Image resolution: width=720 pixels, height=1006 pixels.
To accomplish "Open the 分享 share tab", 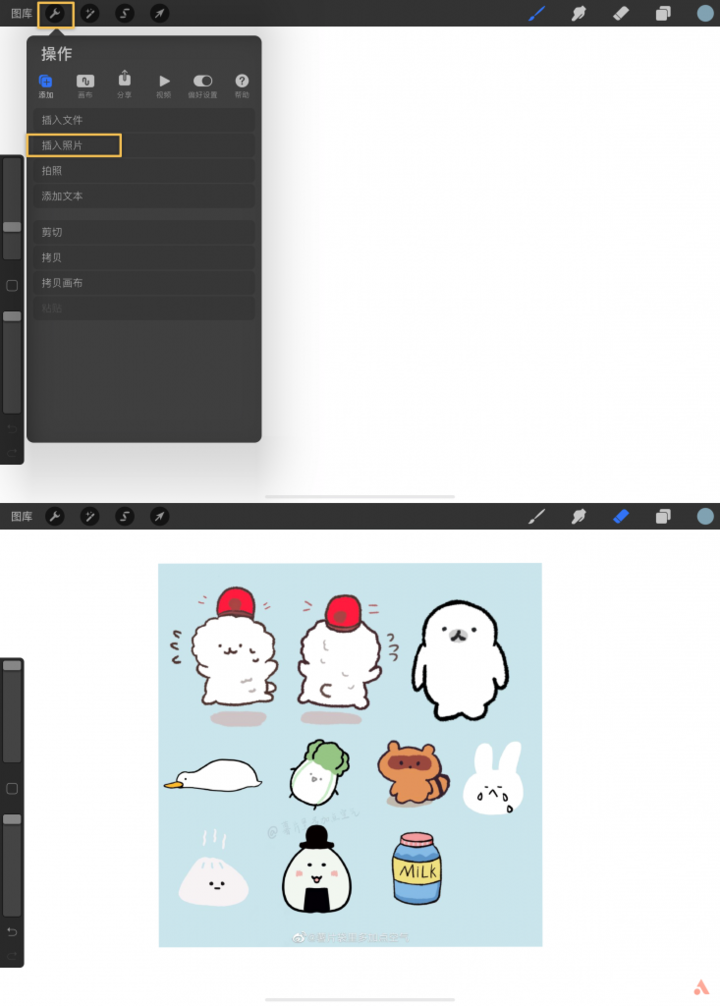I will tap(124, 85).
